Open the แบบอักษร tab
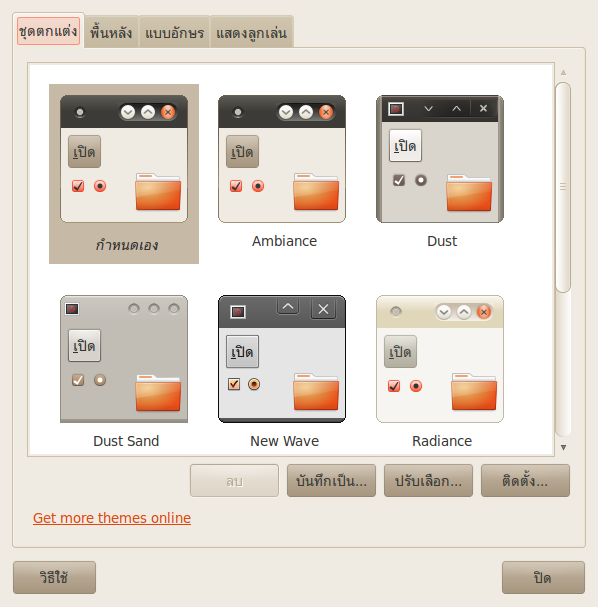Image resolution: width=598 pixels, height=607 pixels. [175, 33]
